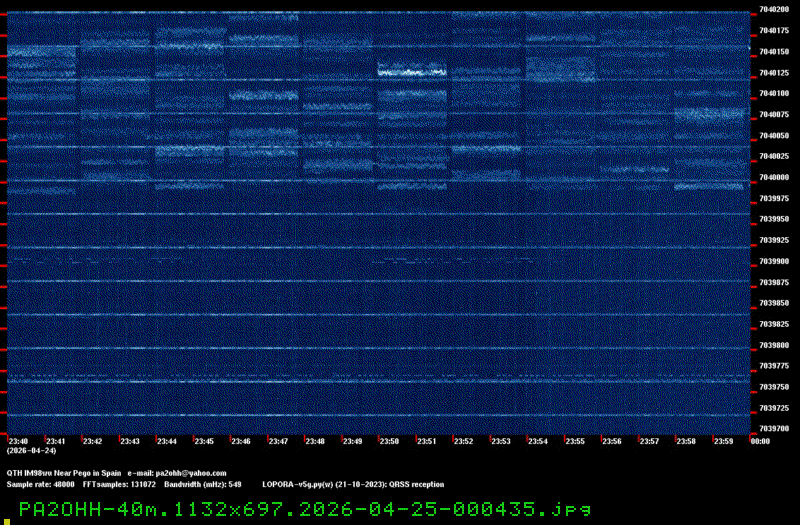
Task: Select the 7039875 frequency label
Action: [774, 282]
